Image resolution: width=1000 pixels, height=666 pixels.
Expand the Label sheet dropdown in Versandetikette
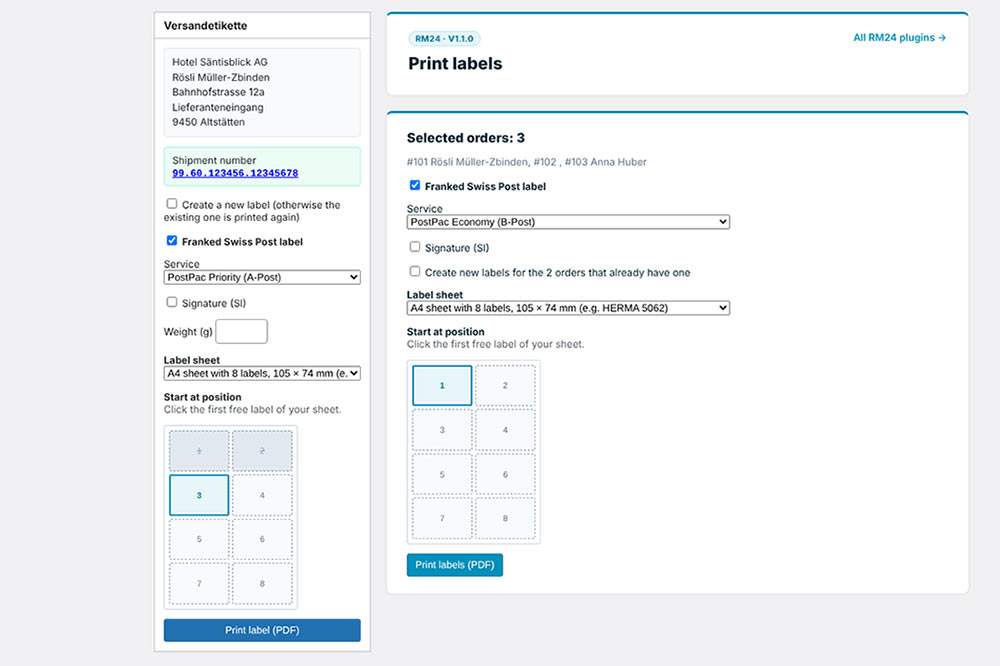coord(262,373)
